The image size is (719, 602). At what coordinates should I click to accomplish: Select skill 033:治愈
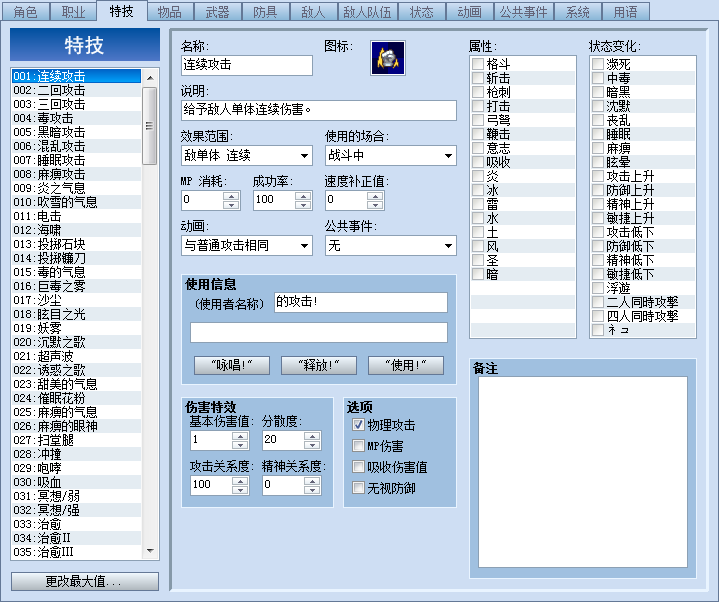click(x=77, y=524)
